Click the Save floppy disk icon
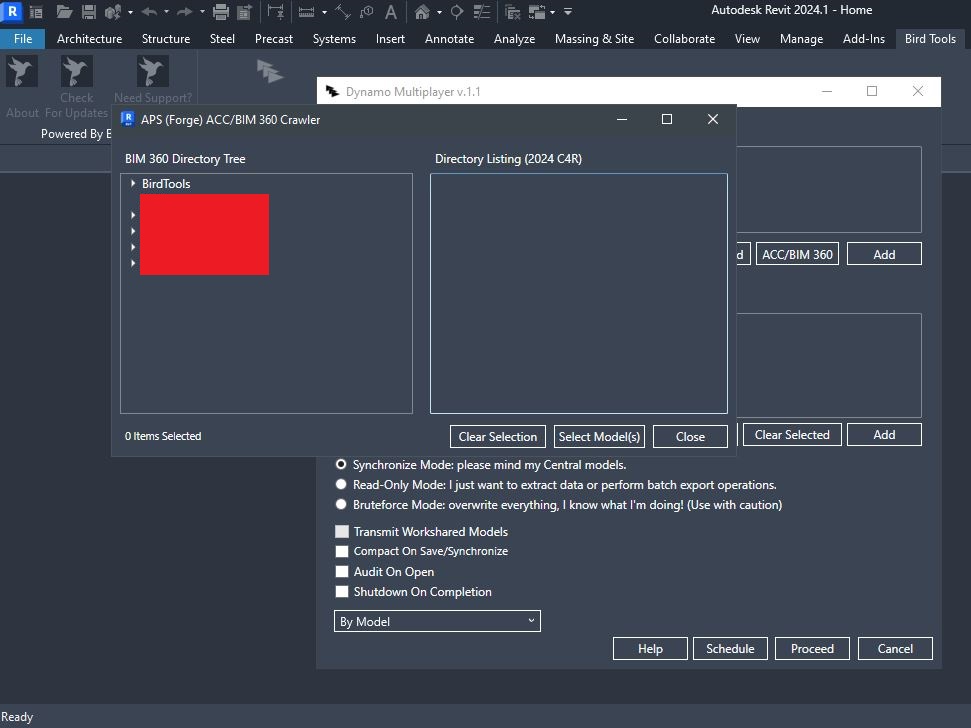Viewport: 971px width, 728px height. [x=89, y=11]
